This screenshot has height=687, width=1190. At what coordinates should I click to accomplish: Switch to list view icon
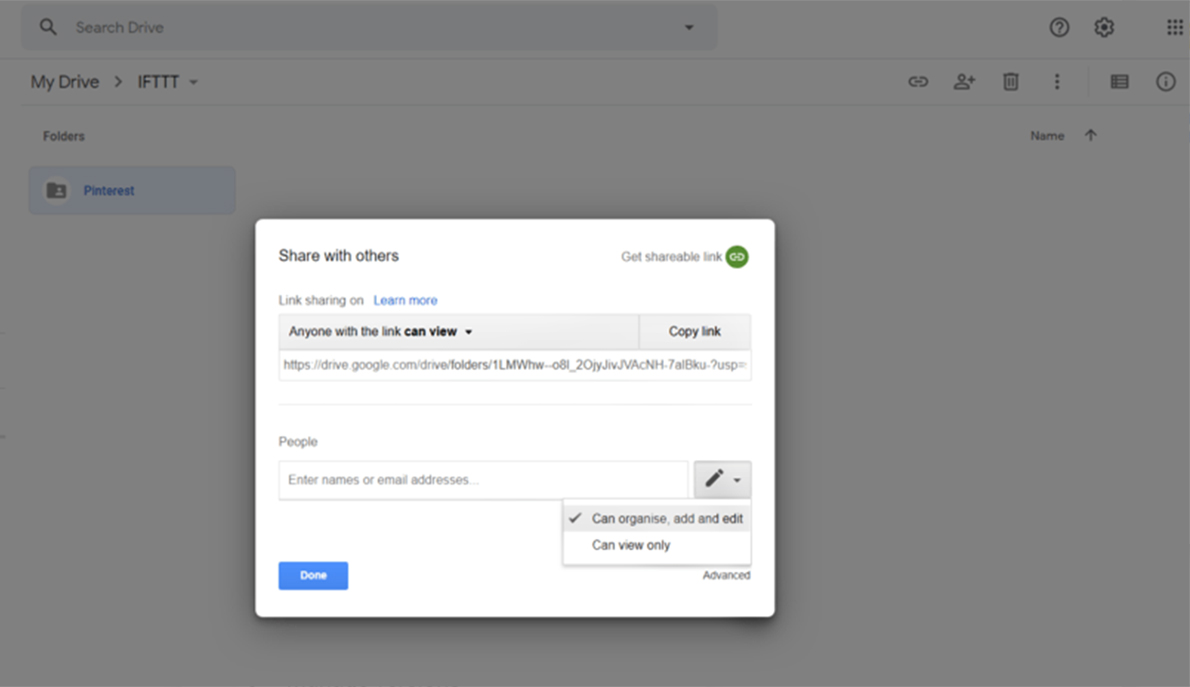pos(1119,81)
